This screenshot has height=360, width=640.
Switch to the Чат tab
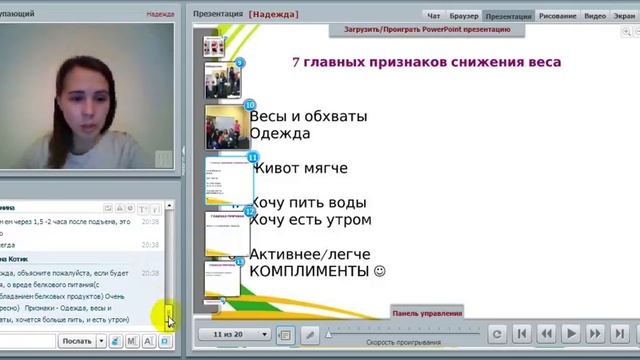click(433, 16)
